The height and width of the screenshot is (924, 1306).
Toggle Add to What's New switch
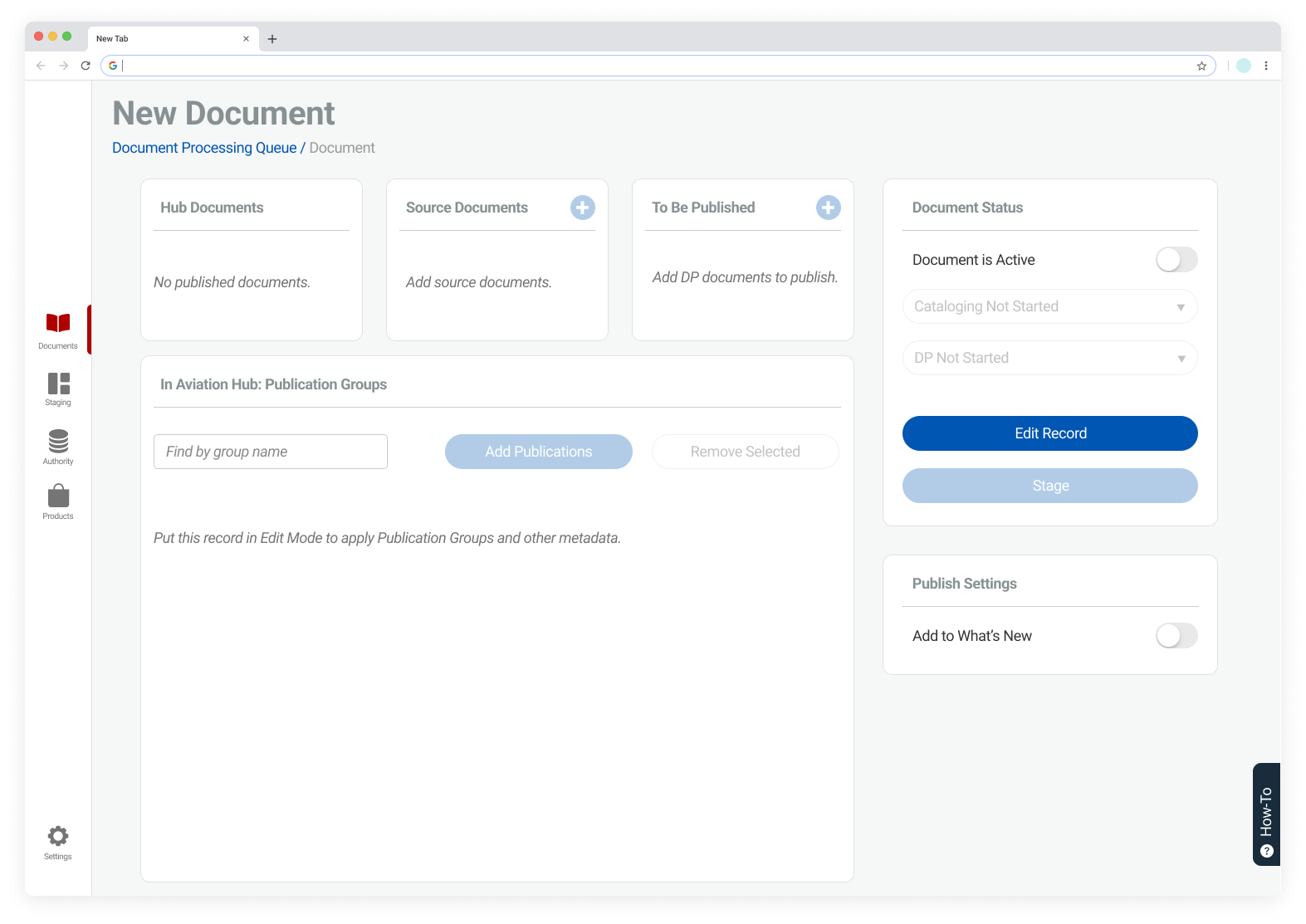point(1176,636)
